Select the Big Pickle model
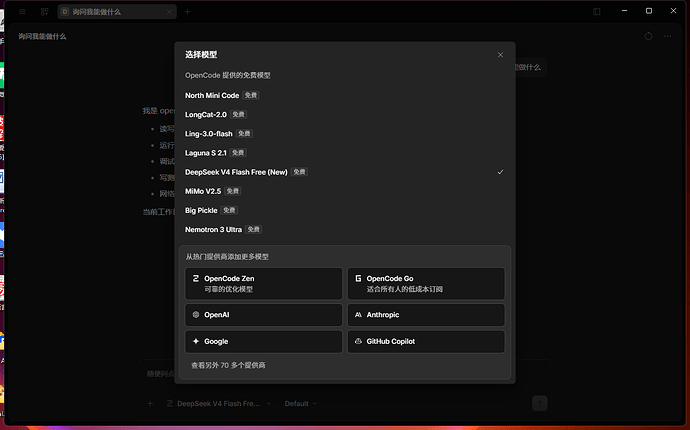This screenshot has width=690, height=430. coord(345,210)
